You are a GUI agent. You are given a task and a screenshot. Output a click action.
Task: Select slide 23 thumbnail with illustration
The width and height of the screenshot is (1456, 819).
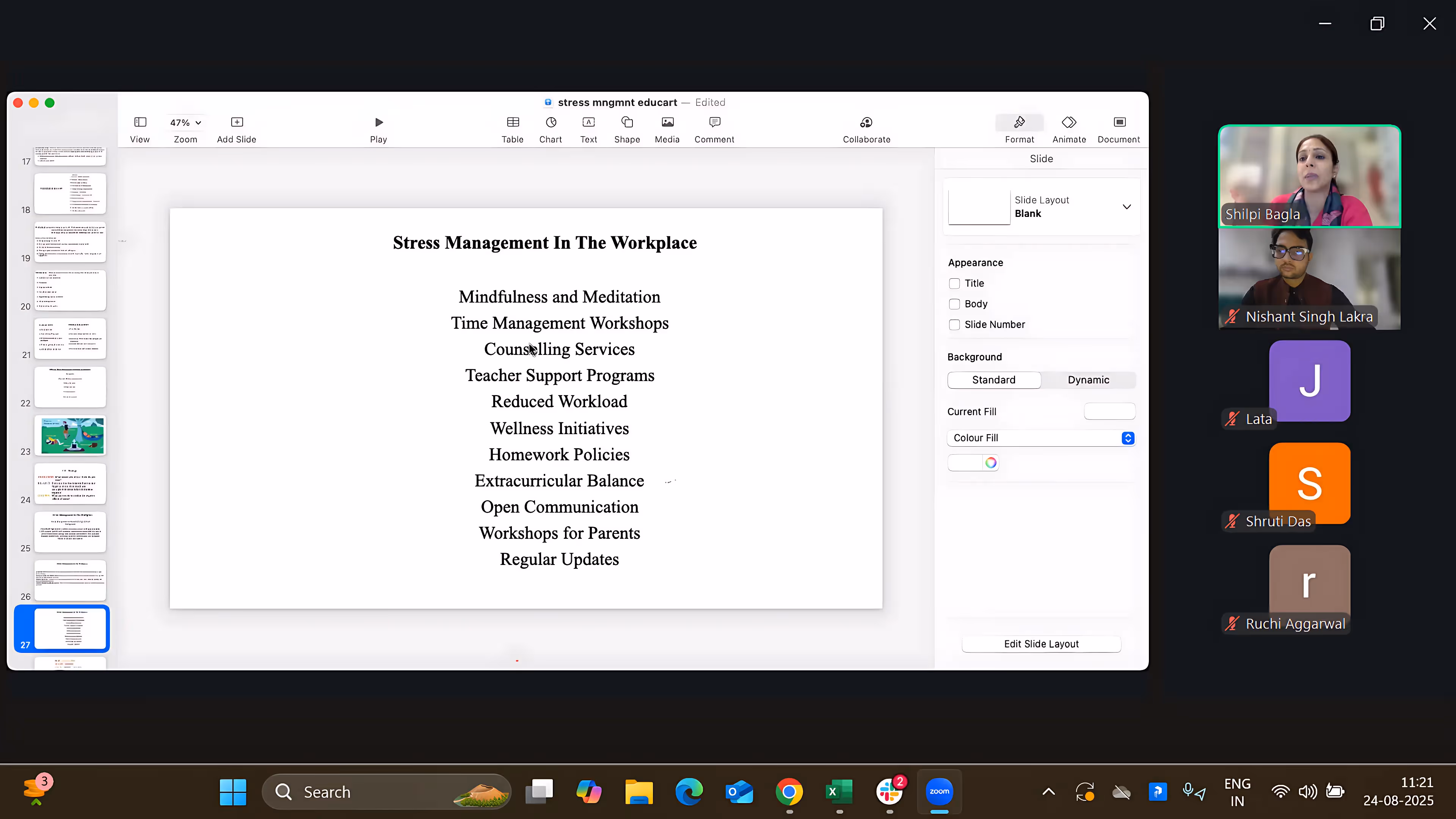71,436
